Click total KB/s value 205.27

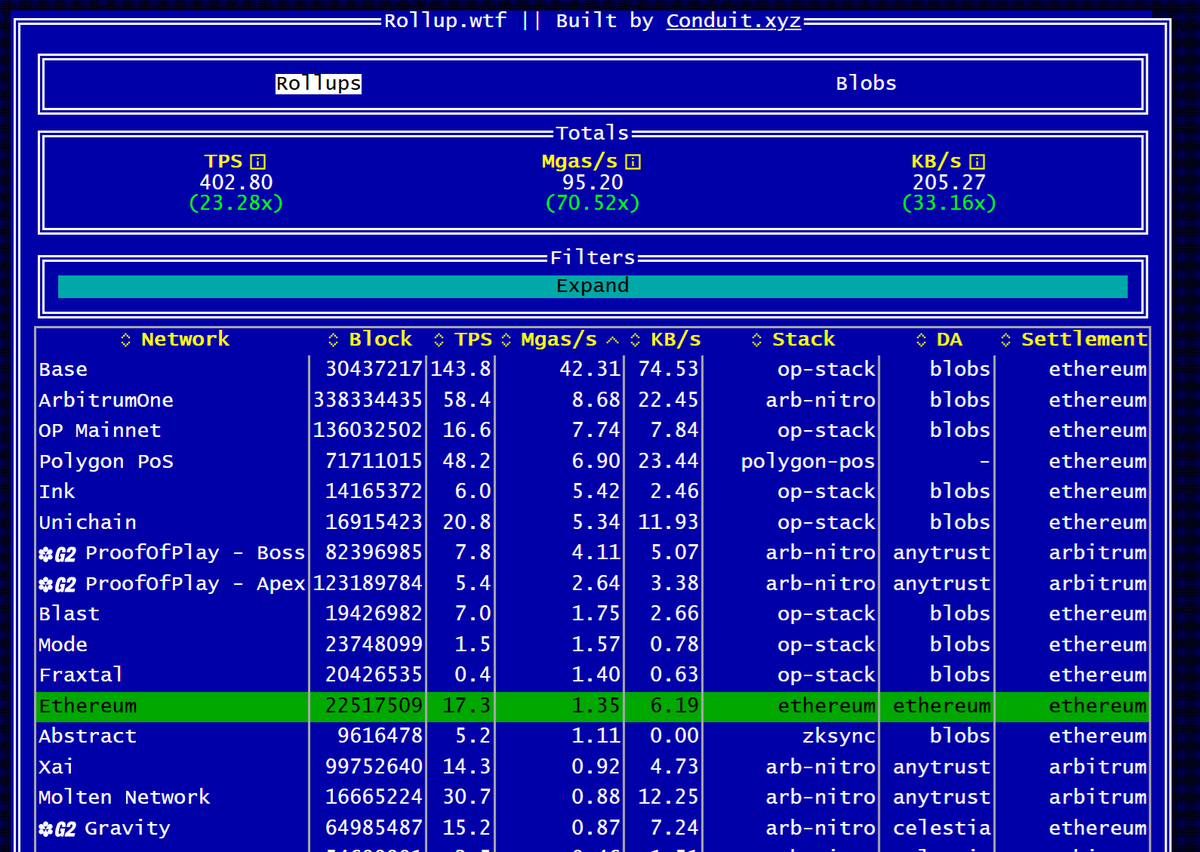pyautogui.click(x=949, y=183)
